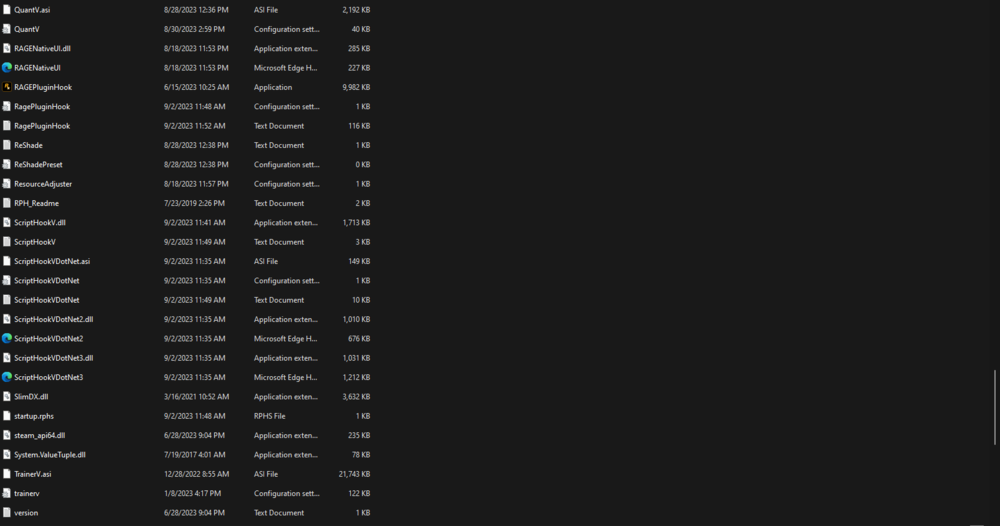
Task: Click the ScriptHookVDotNet2 Edge file icon
Action: [7, 338]
